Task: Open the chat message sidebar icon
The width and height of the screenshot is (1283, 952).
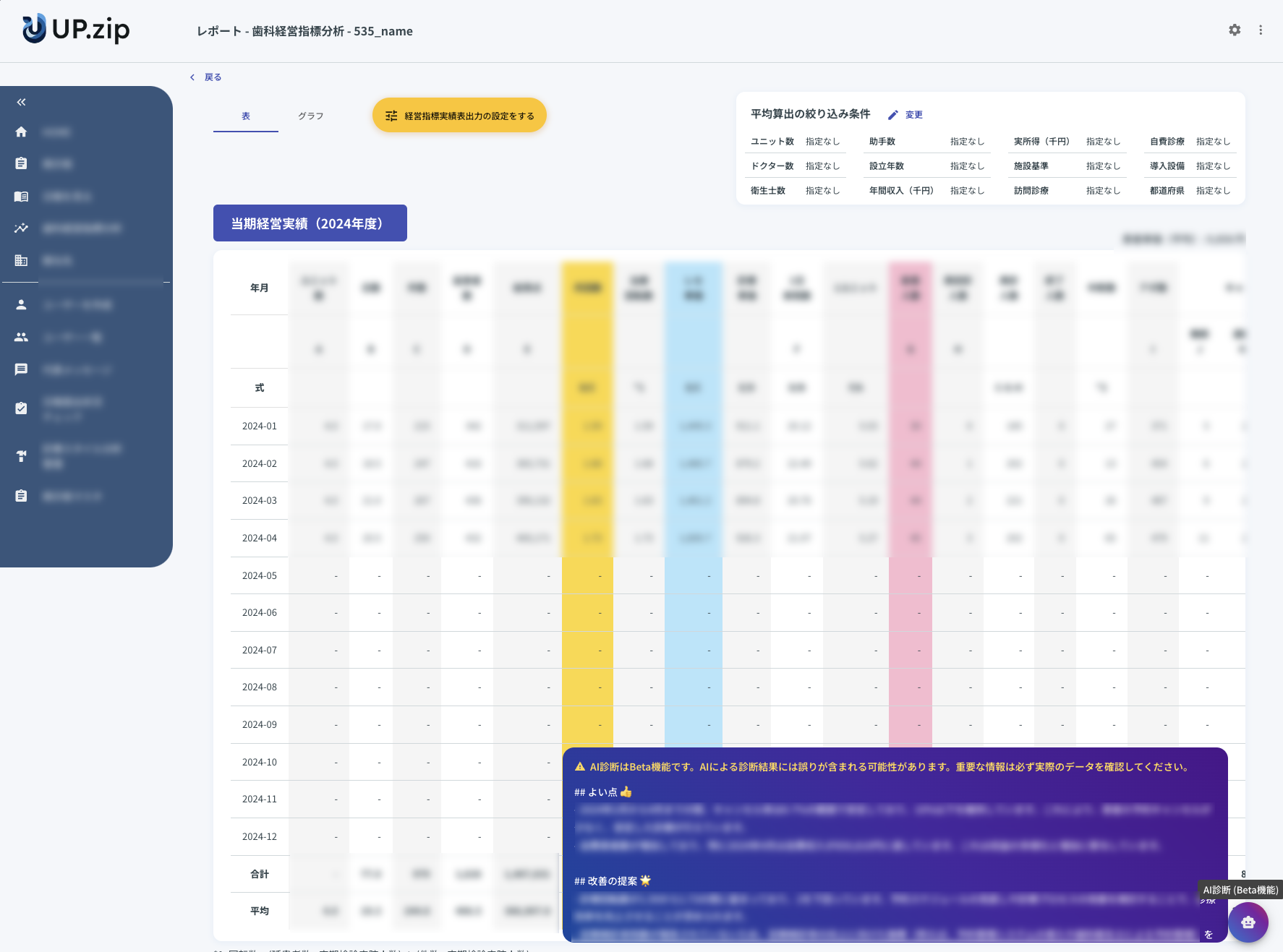Action: [x=21, y=369]
